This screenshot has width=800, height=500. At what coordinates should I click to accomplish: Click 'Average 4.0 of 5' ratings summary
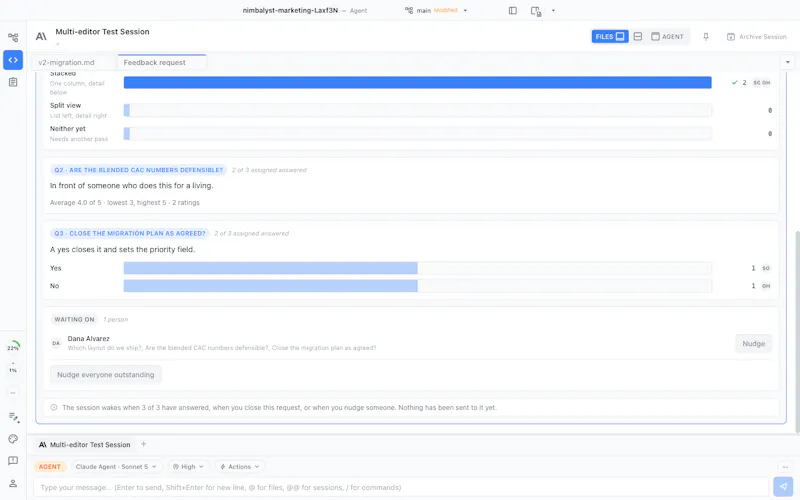(x=124, y=203)
